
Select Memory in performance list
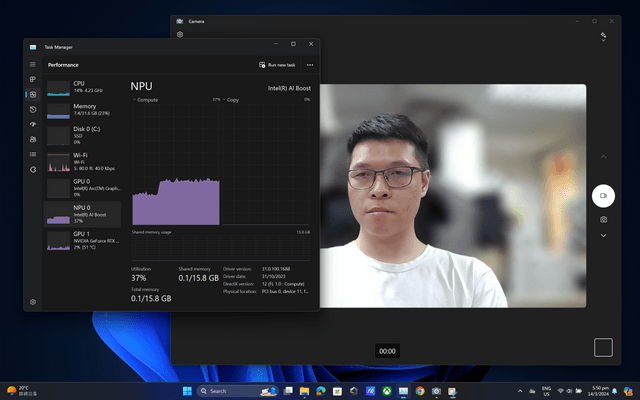(82, 110)
